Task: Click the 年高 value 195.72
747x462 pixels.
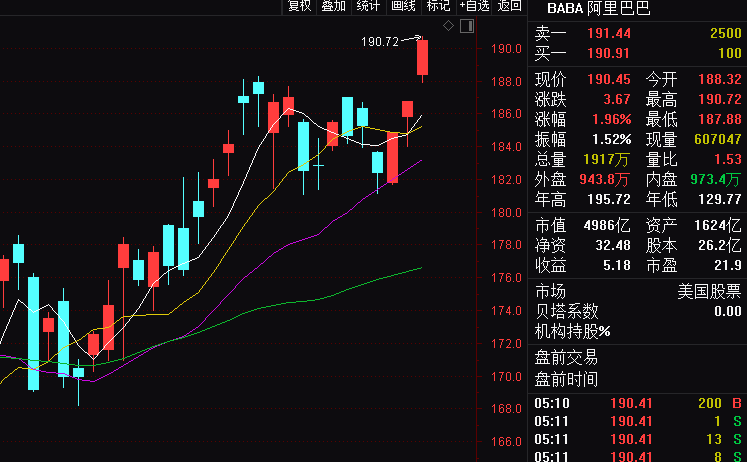Action: pos(609,199)
